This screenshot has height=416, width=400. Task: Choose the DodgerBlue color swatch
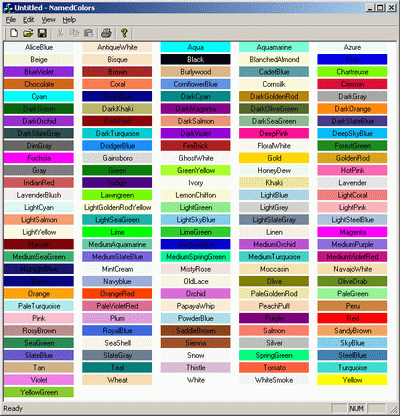tap(117, 146)
